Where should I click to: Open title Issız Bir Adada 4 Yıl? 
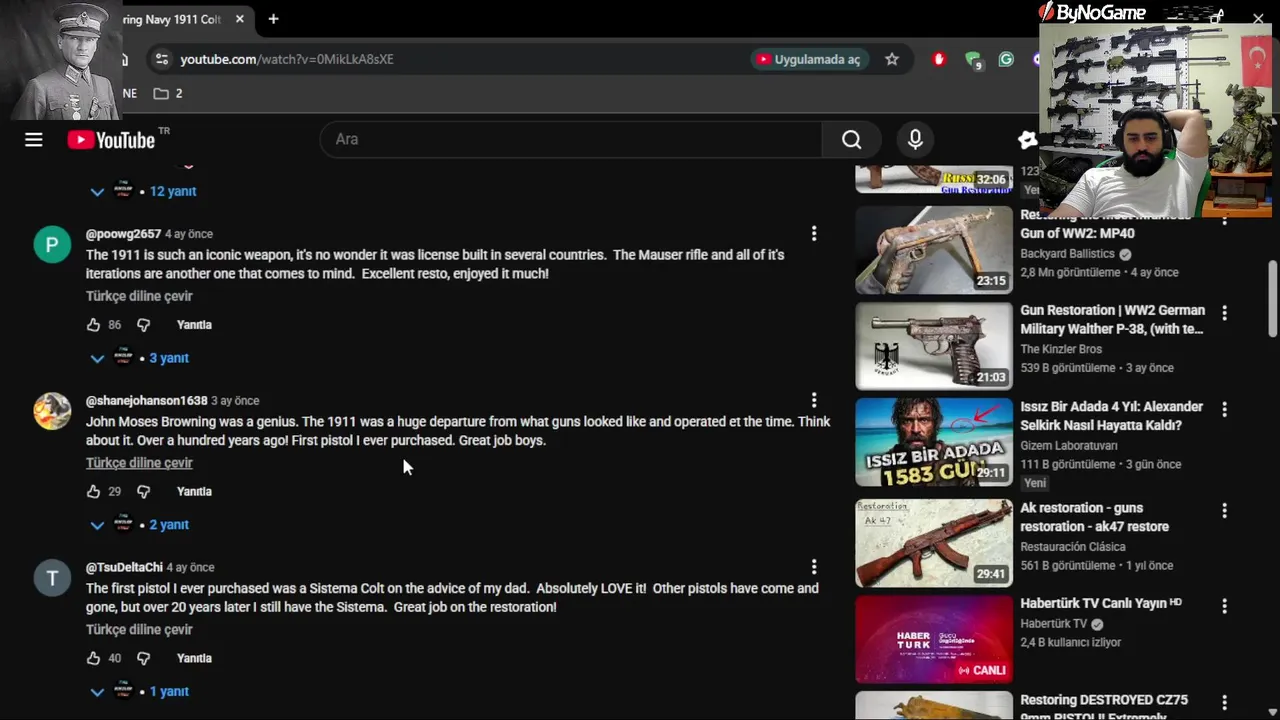click(1111, 416)
